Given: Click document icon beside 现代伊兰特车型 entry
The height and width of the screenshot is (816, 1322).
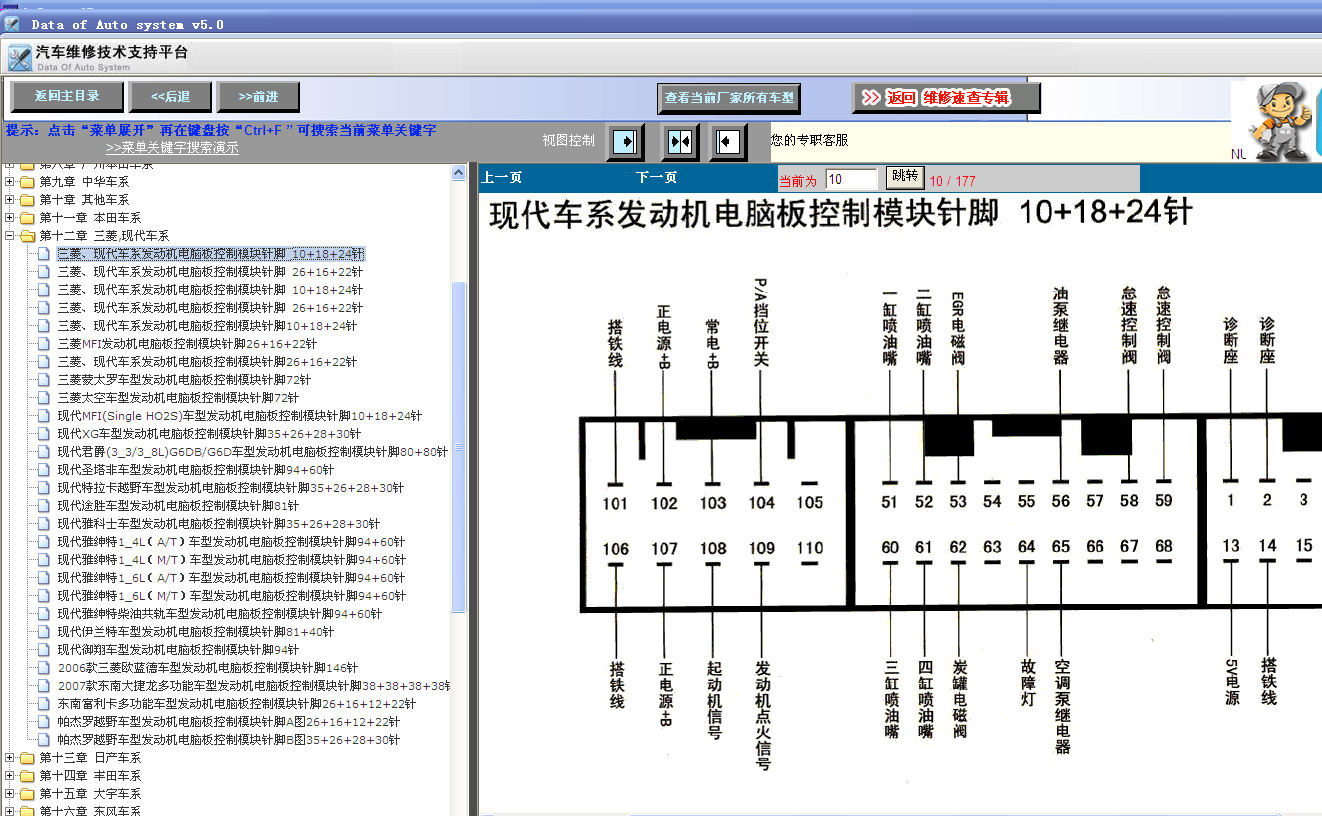Looking at the screenshot, I should [x=44, y=632].
